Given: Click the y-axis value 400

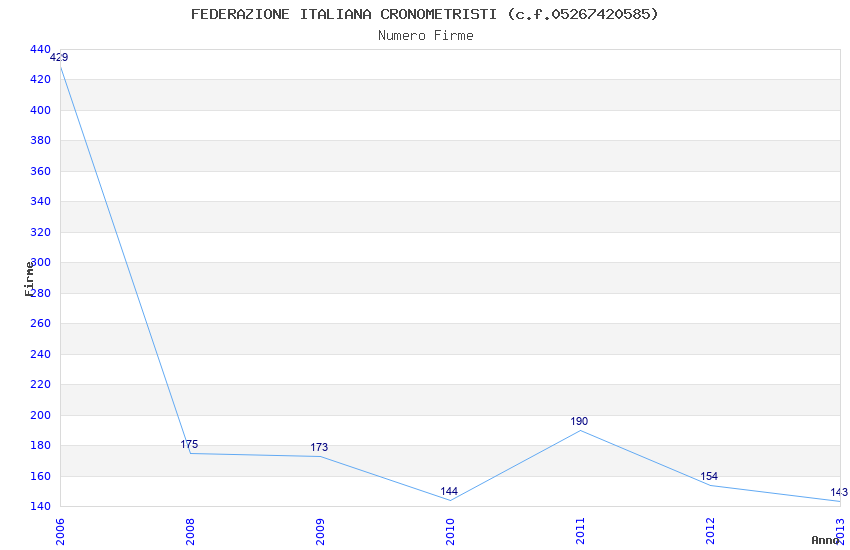Looking at the screenshot, I should (41, 110).
